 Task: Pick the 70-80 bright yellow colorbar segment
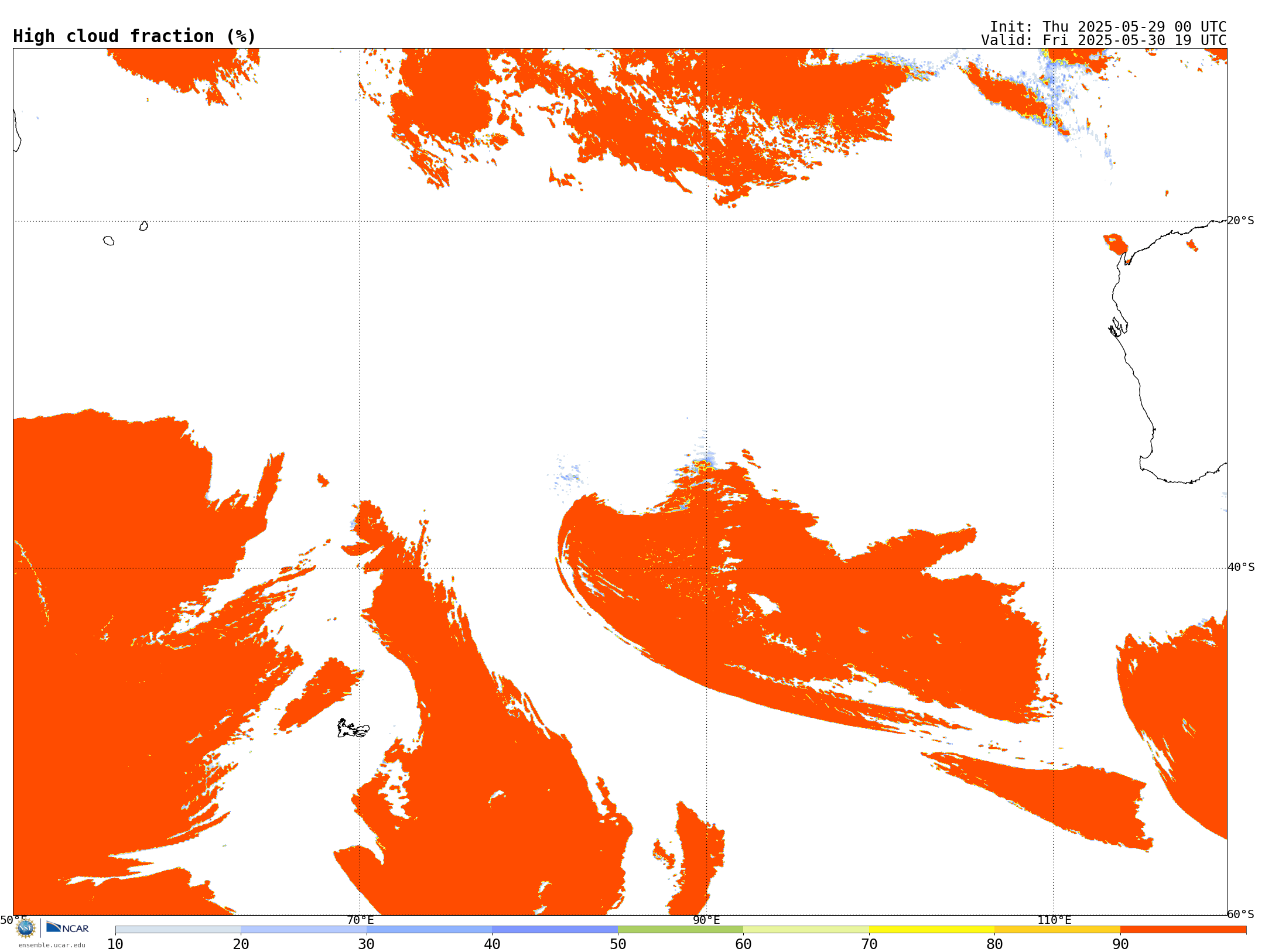932,930
